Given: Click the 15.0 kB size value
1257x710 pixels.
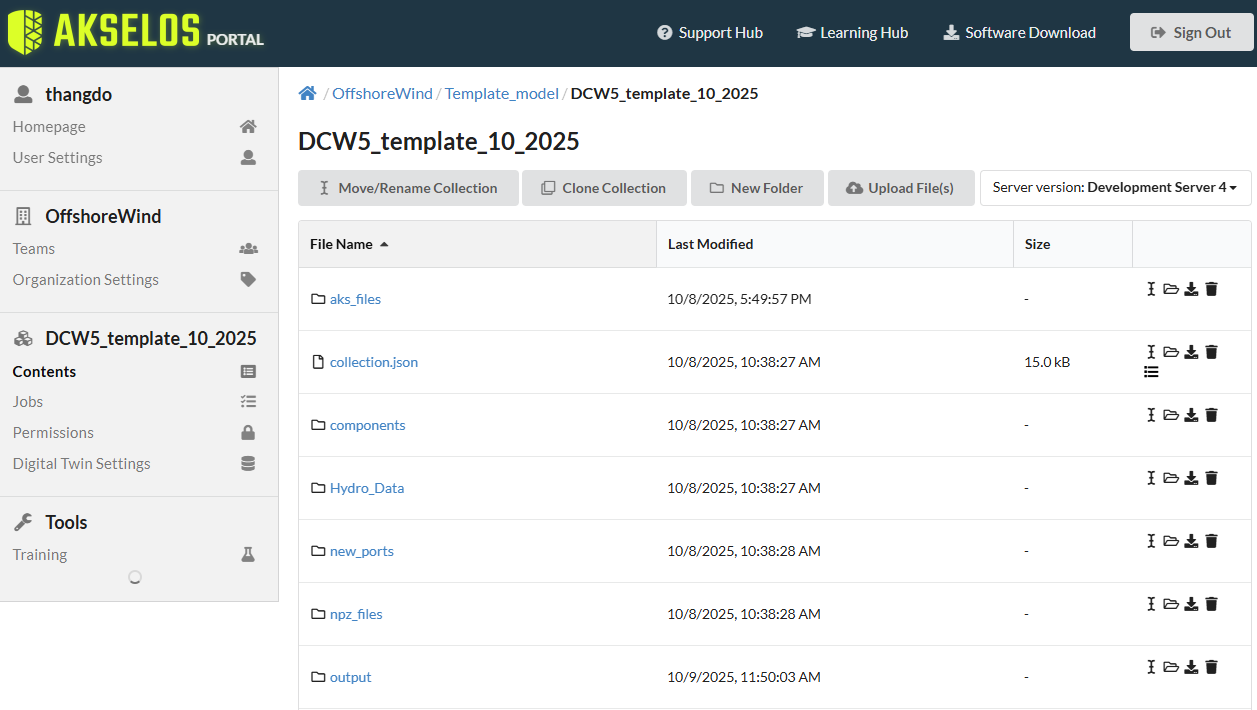Looking at the screenshot, I should (x=1047, y=362).
